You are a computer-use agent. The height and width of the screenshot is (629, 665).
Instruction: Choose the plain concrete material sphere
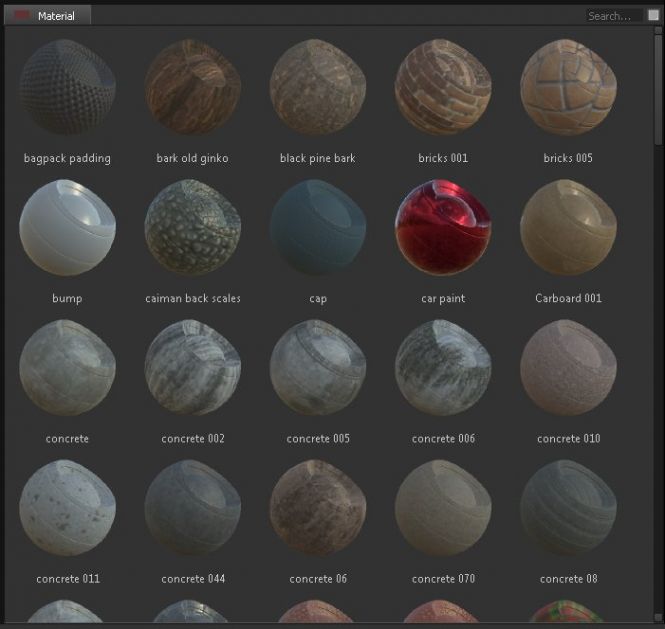pyautogui.click(x=67, y=368)
